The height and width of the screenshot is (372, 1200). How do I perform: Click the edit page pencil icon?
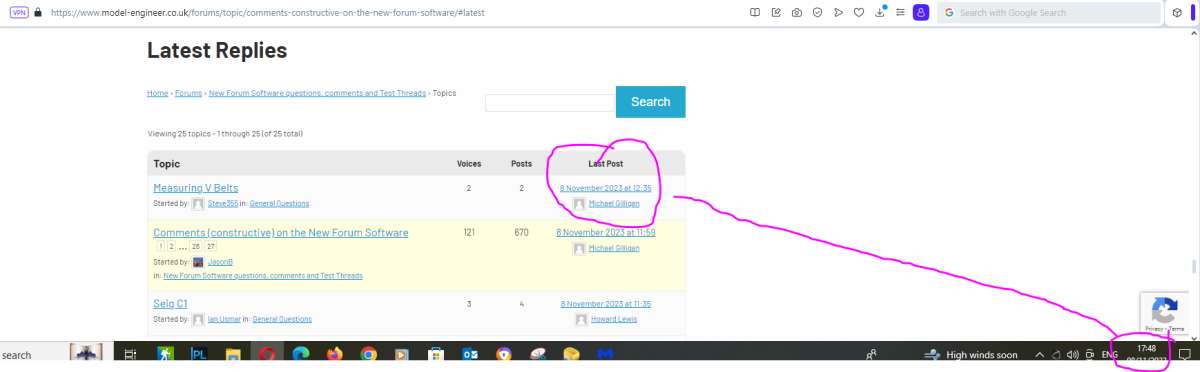click(776, 13)
